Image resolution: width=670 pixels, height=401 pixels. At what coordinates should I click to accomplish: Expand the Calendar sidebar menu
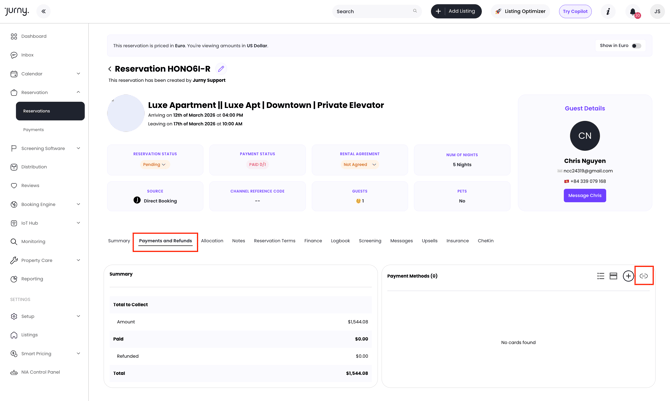click(x=78, y=74)
